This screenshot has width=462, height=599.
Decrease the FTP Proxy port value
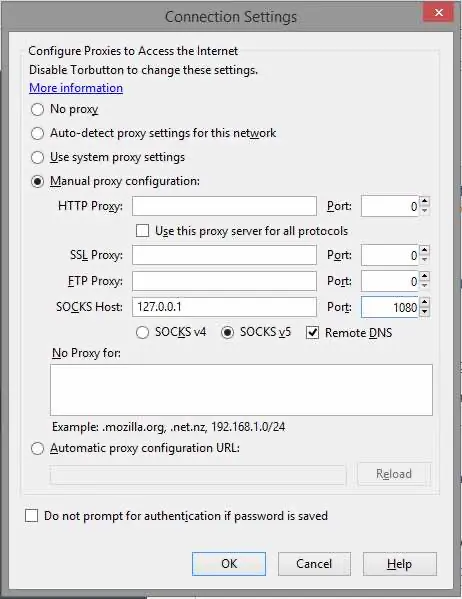pos(425,286)
